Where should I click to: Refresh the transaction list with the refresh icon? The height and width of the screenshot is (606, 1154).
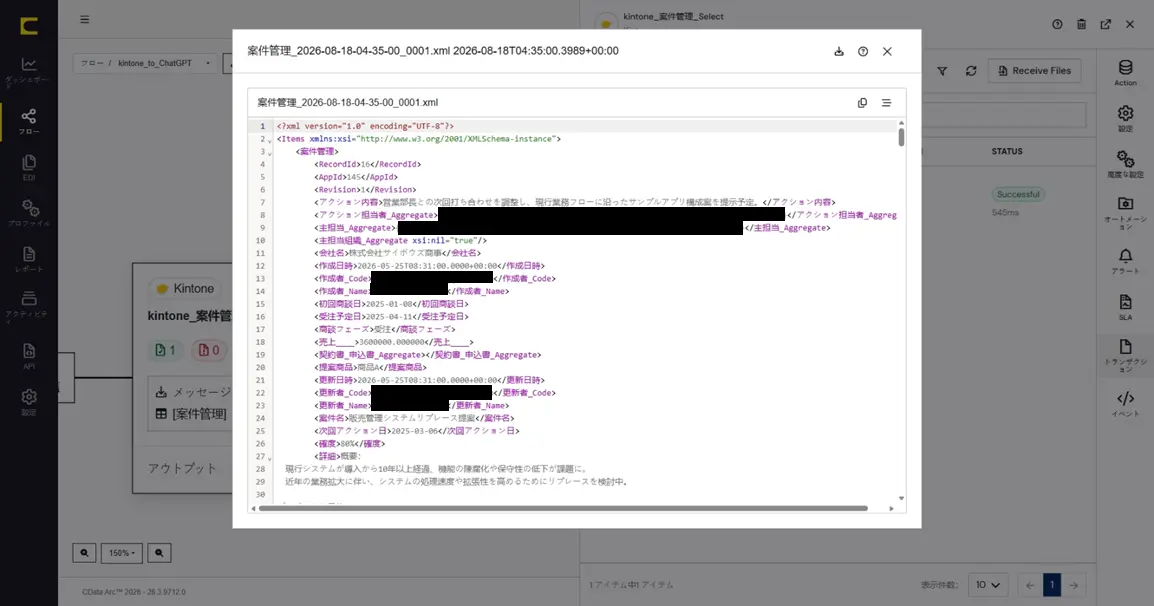971,71
